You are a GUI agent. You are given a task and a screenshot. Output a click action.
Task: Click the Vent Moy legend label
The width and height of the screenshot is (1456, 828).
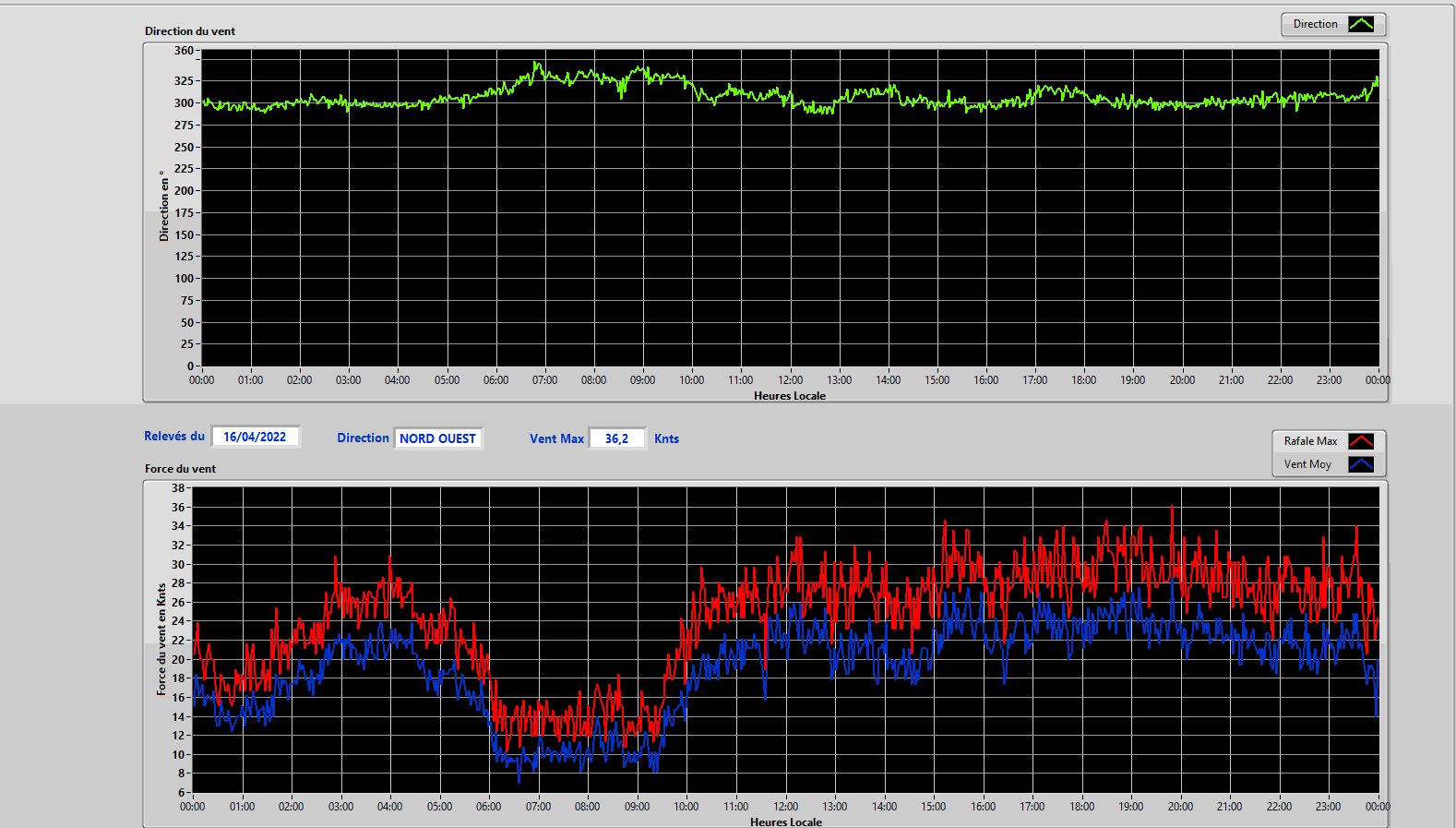click(x=1307, y=464)
